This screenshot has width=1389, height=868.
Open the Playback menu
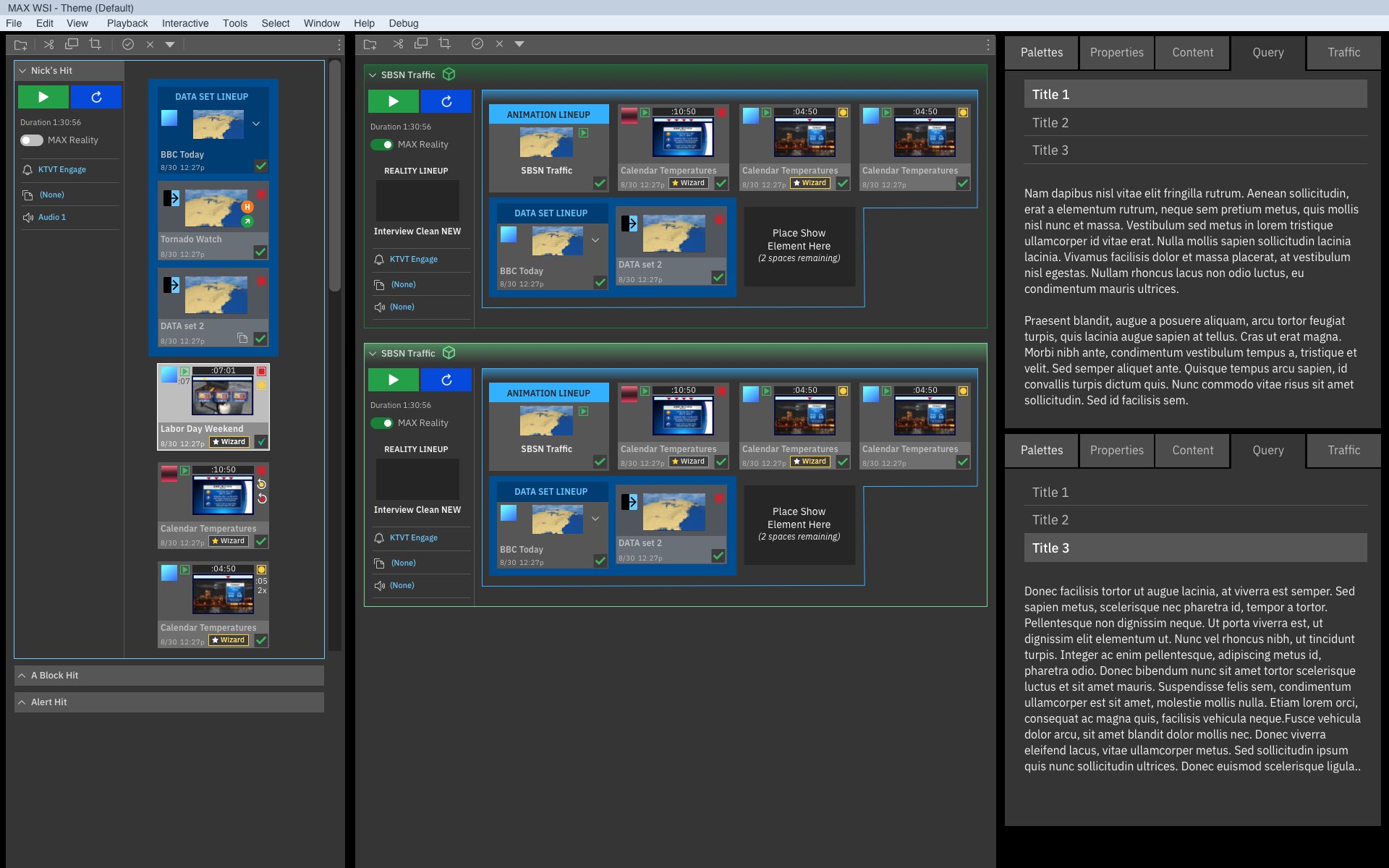tap(127, 23)
